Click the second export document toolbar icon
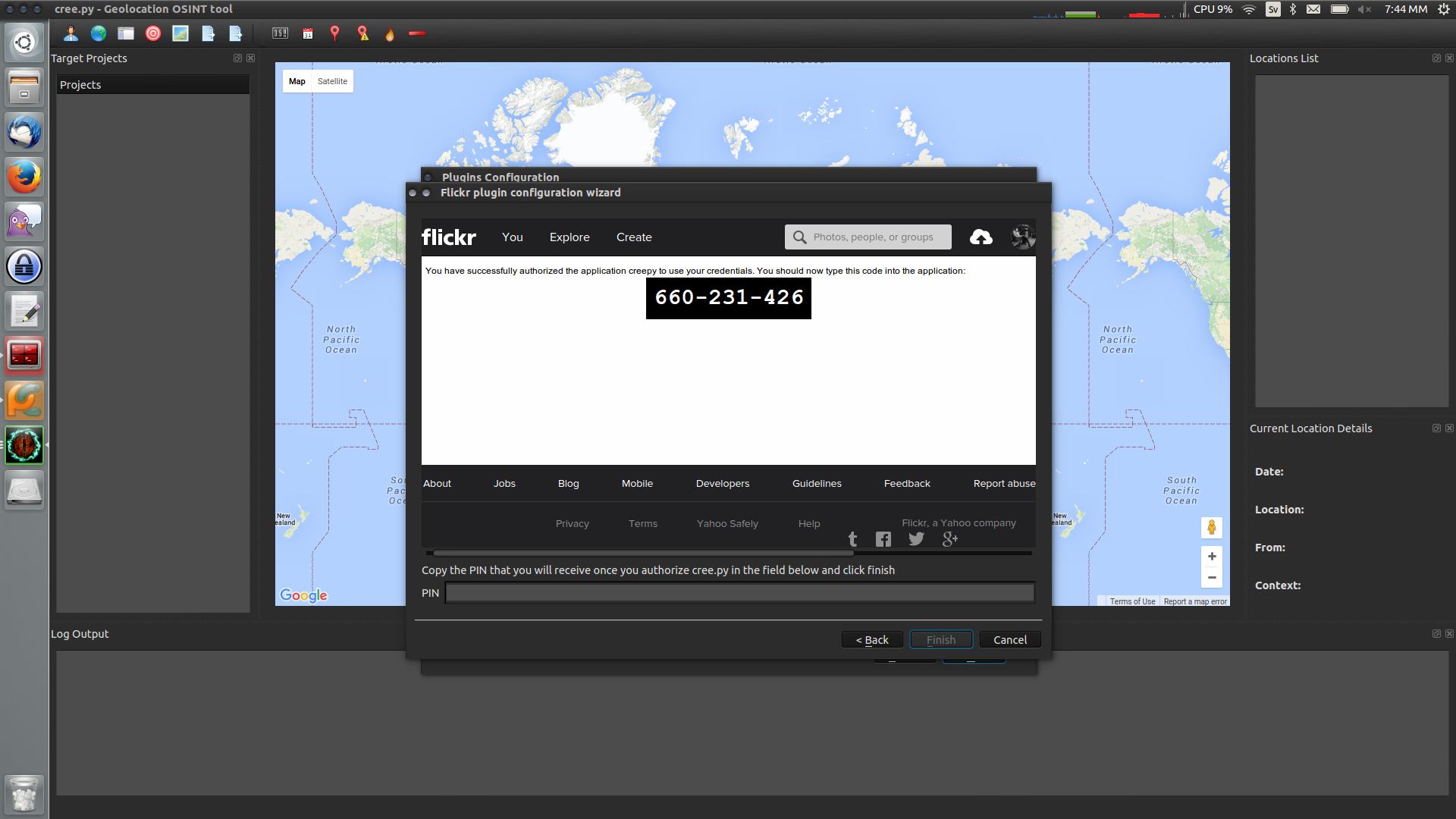This screenshot has height=819, width=1456. point(236,33)
